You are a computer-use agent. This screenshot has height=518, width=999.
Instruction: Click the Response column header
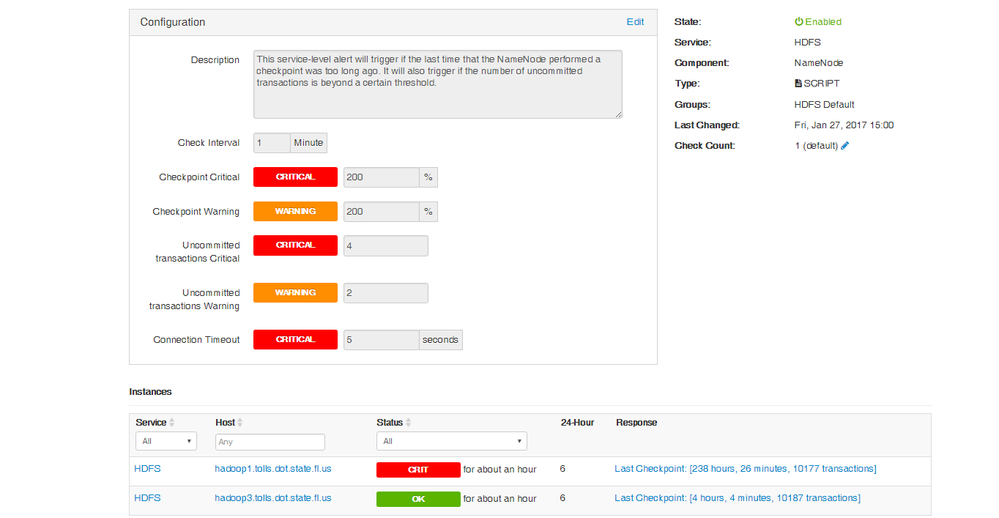636,422
